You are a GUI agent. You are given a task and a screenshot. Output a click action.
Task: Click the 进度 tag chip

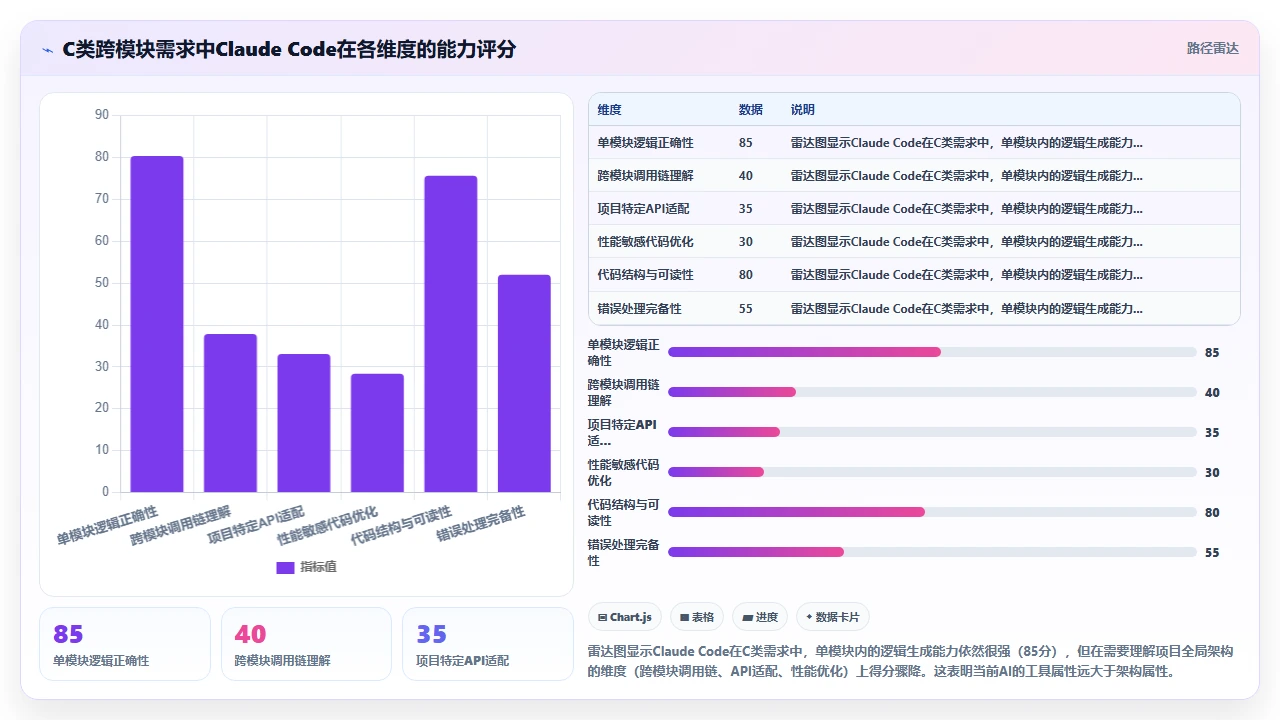(x=759, y=617)
